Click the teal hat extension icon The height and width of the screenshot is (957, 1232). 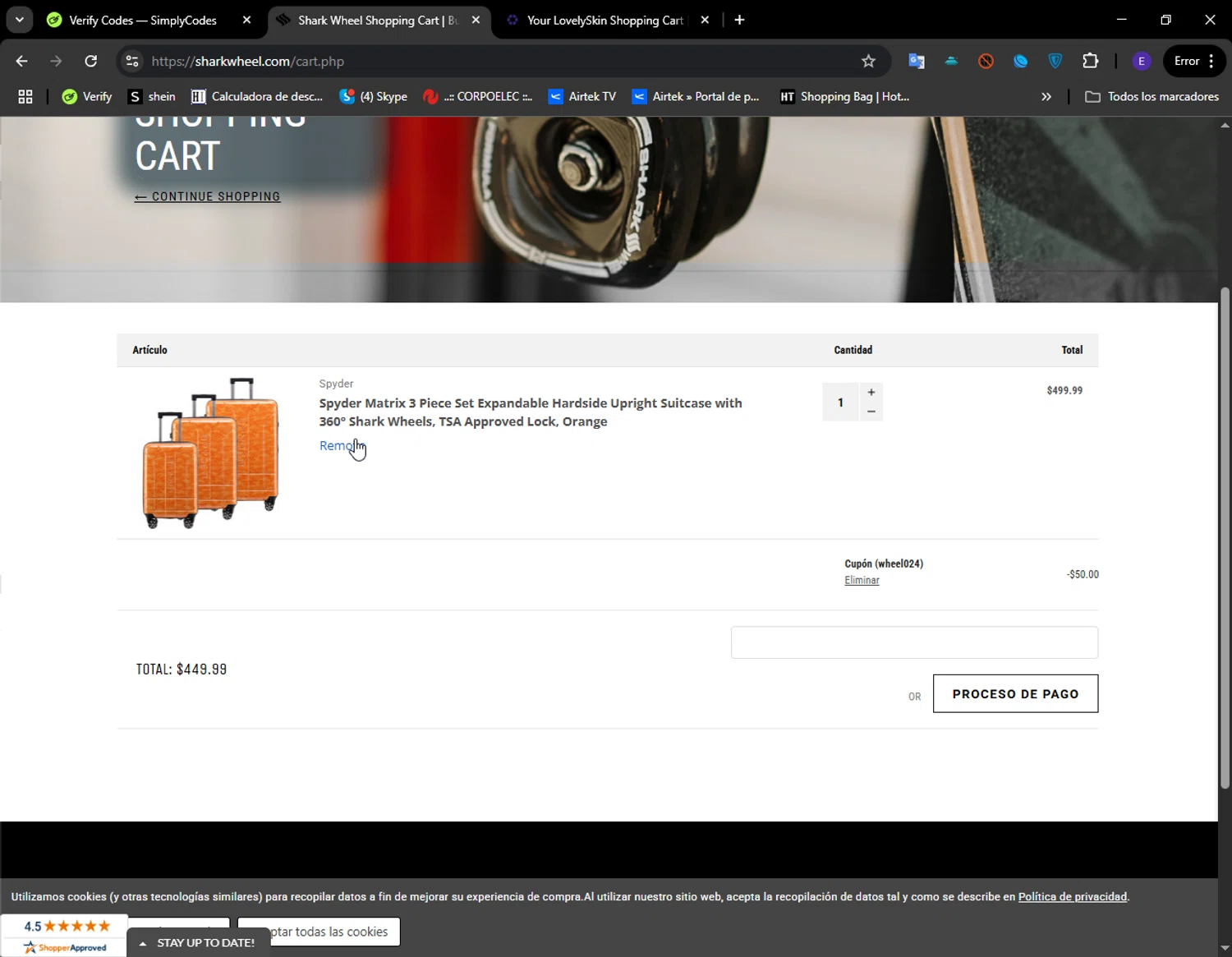pos(951,61)
